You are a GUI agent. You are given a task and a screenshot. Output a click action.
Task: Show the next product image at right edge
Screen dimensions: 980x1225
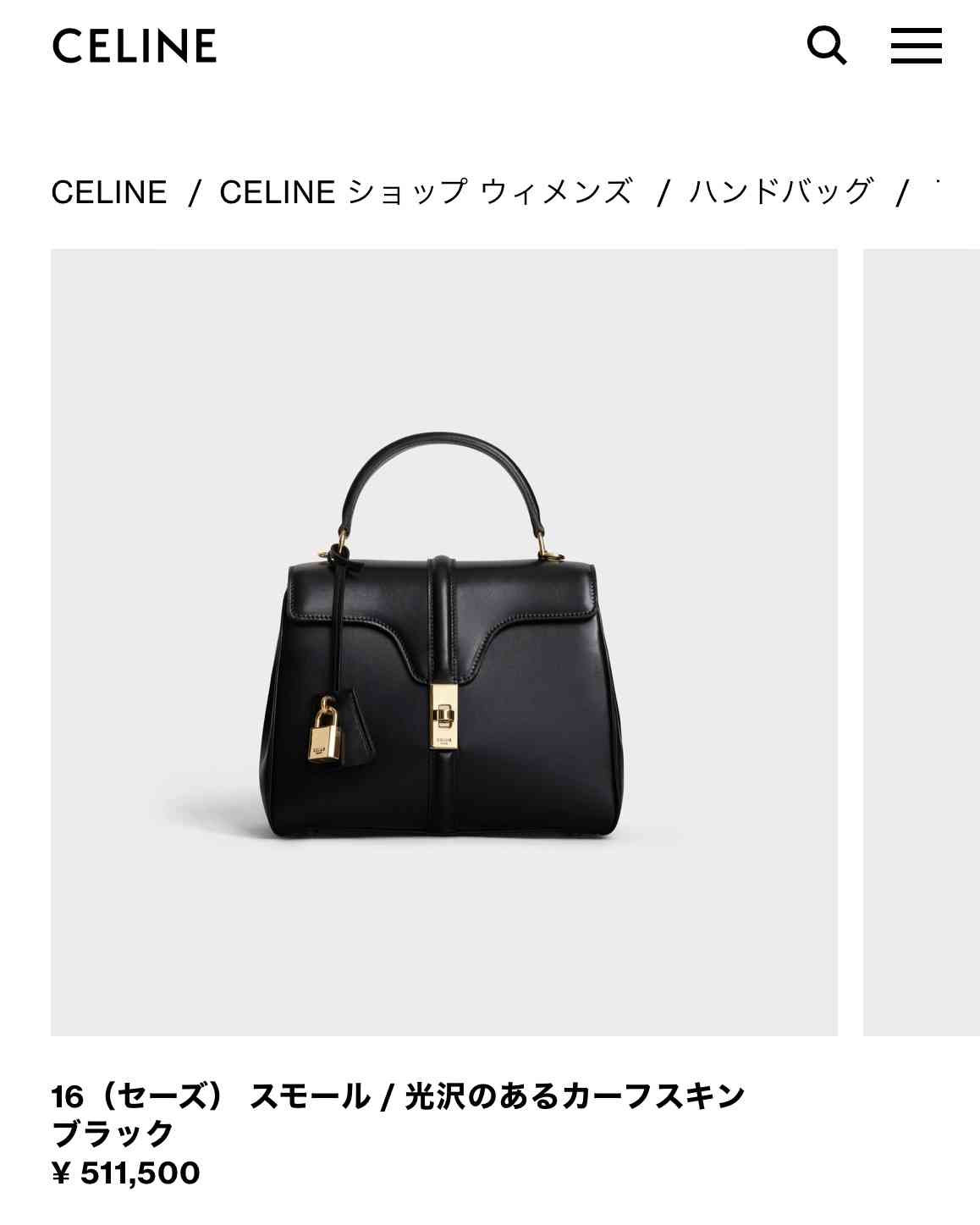(x=922, y=642)
